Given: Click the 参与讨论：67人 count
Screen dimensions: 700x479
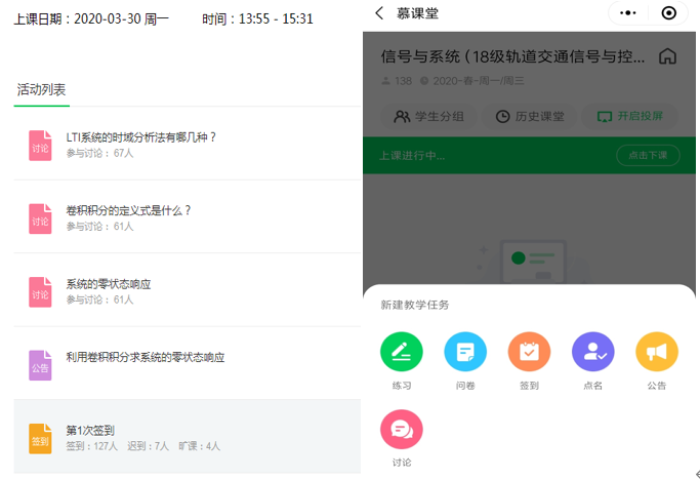Looking at the screenshot, I should point(100,153).
